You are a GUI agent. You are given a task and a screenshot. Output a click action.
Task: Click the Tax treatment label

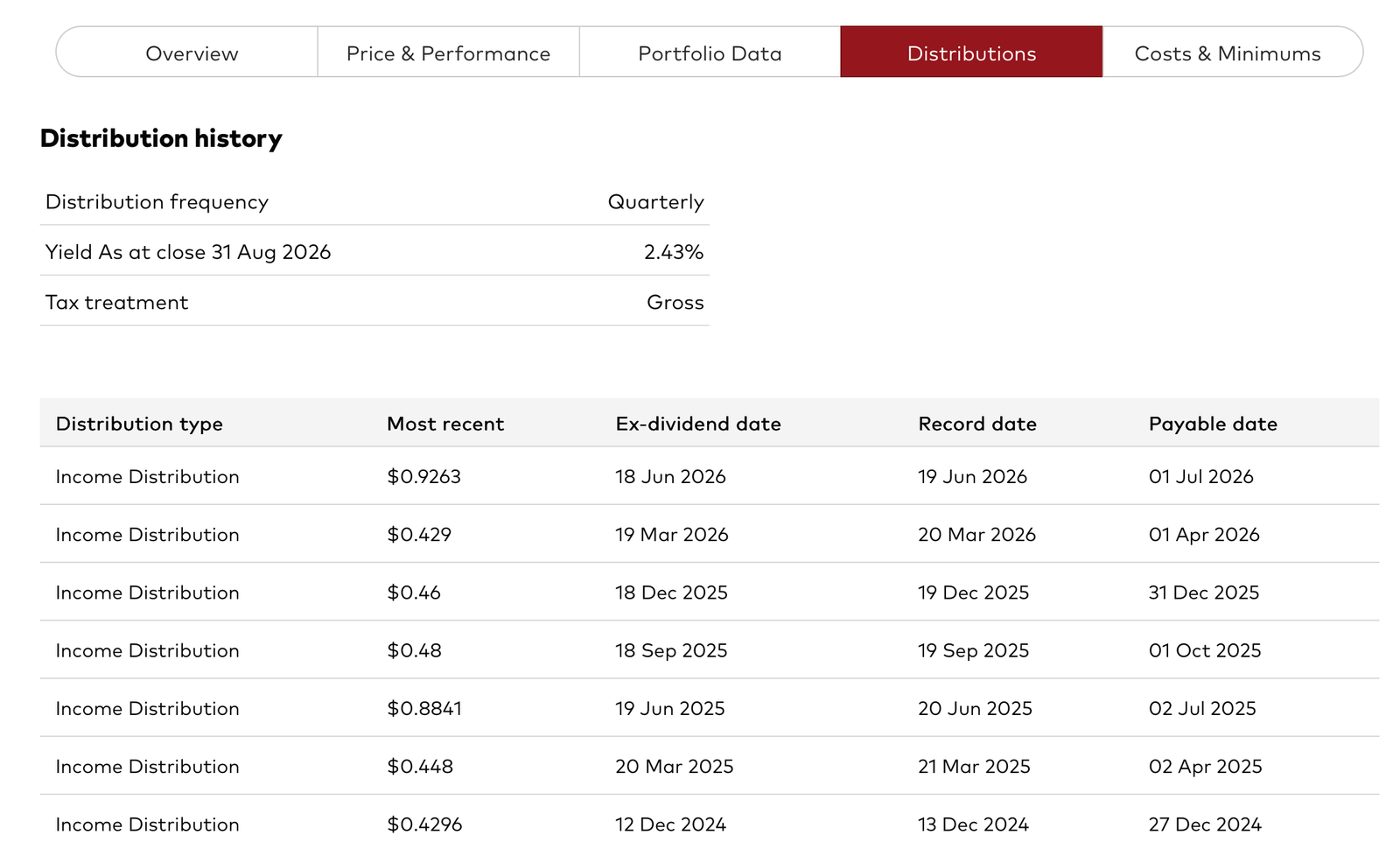pos(116,302)
